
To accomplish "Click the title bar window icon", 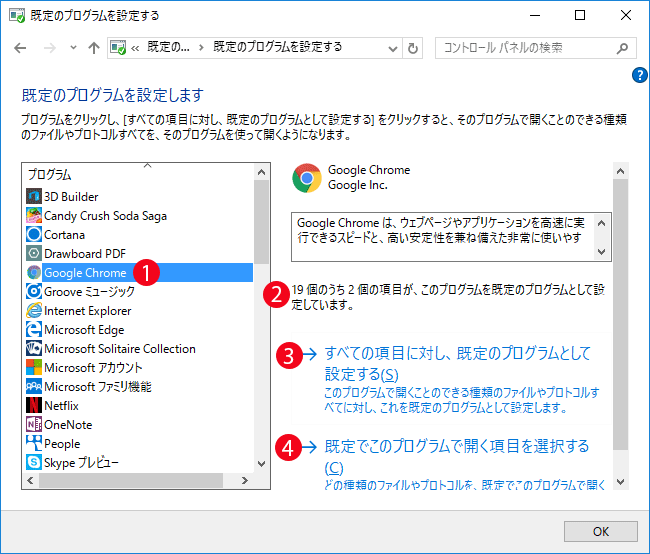I will click(x=17, y=16).
